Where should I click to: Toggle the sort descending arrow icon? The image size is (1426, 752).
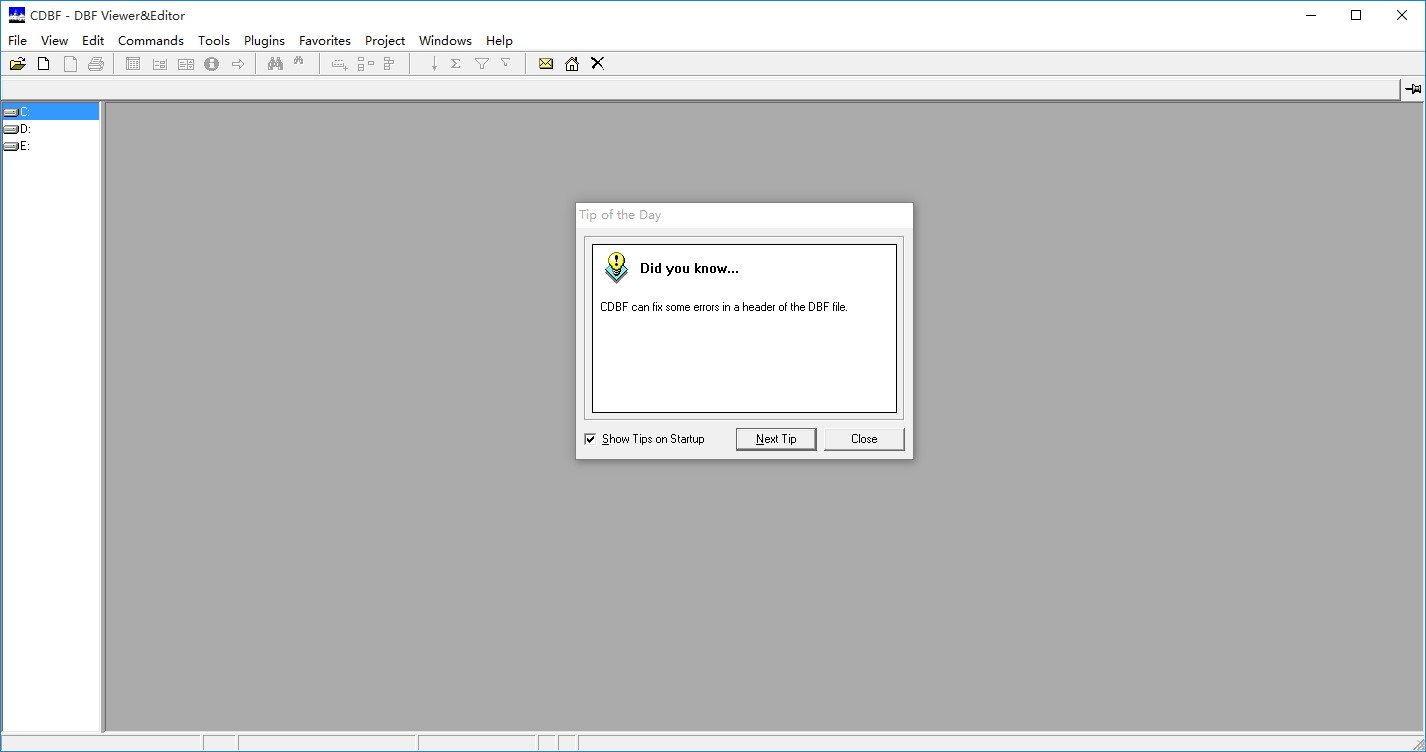point(433,63)
